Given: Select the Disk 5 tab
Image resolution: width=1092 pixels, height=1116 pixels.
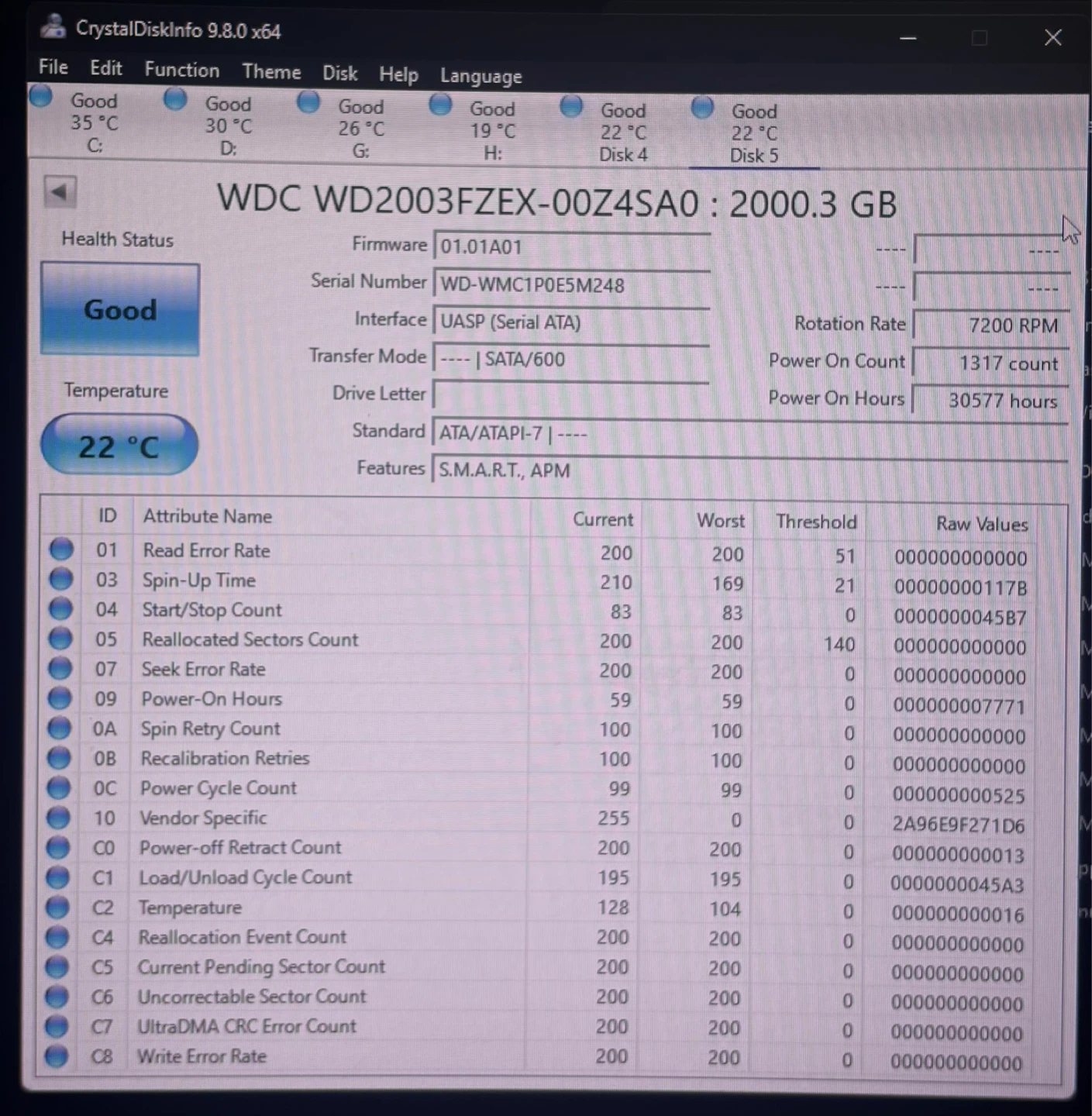Looking at the screenshot, I should tap(754, 133).
